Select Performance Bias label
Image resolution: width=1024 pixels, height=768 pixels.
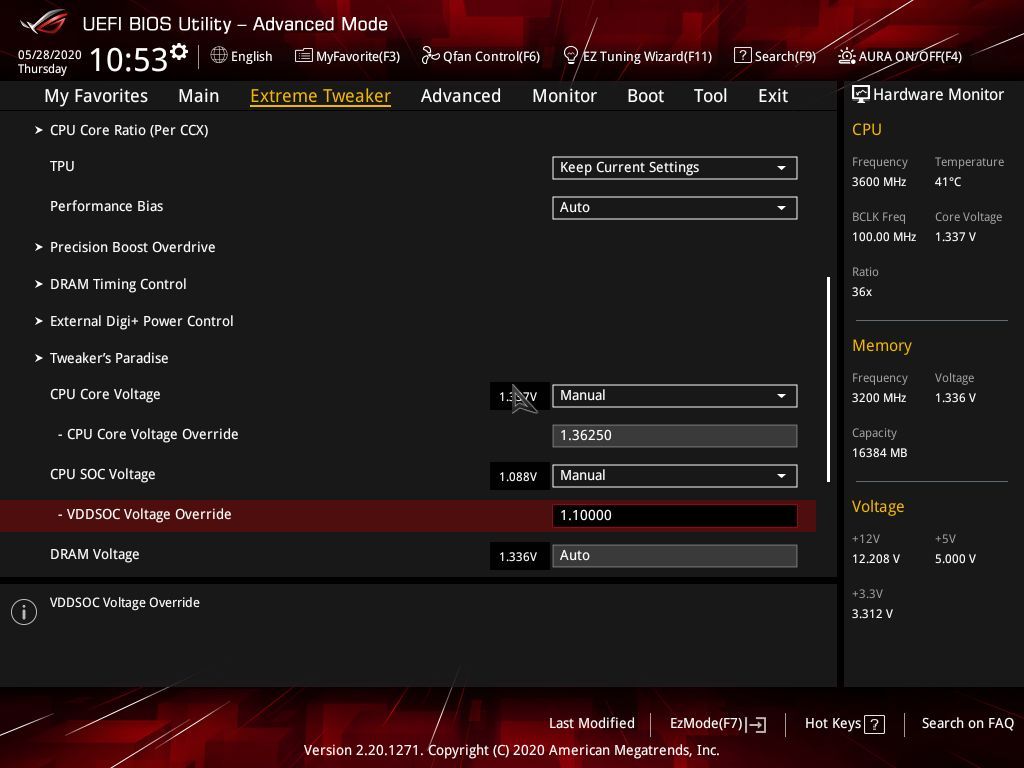click(106, 206)
